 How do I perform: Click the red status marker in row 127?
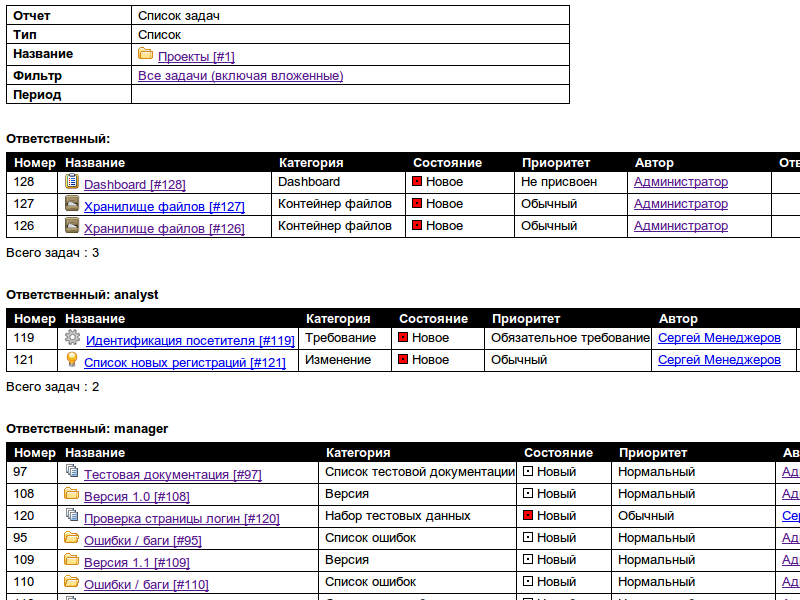click(417, 204)
